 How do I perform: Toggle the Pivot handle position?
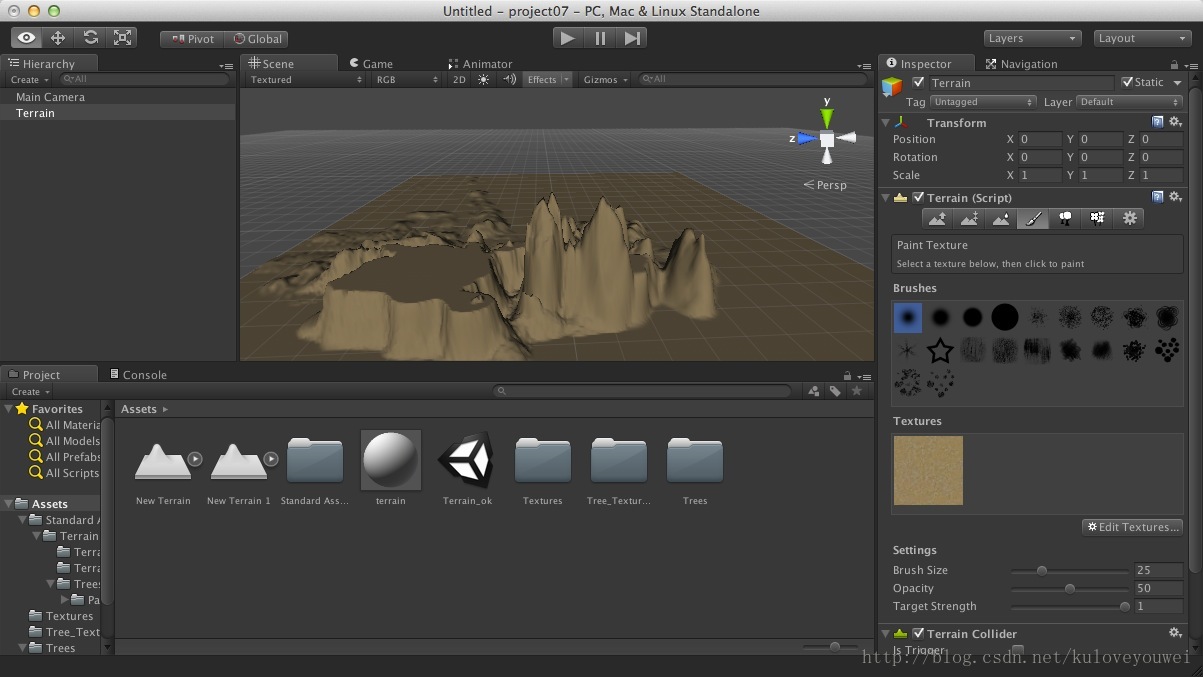point(192,39)
